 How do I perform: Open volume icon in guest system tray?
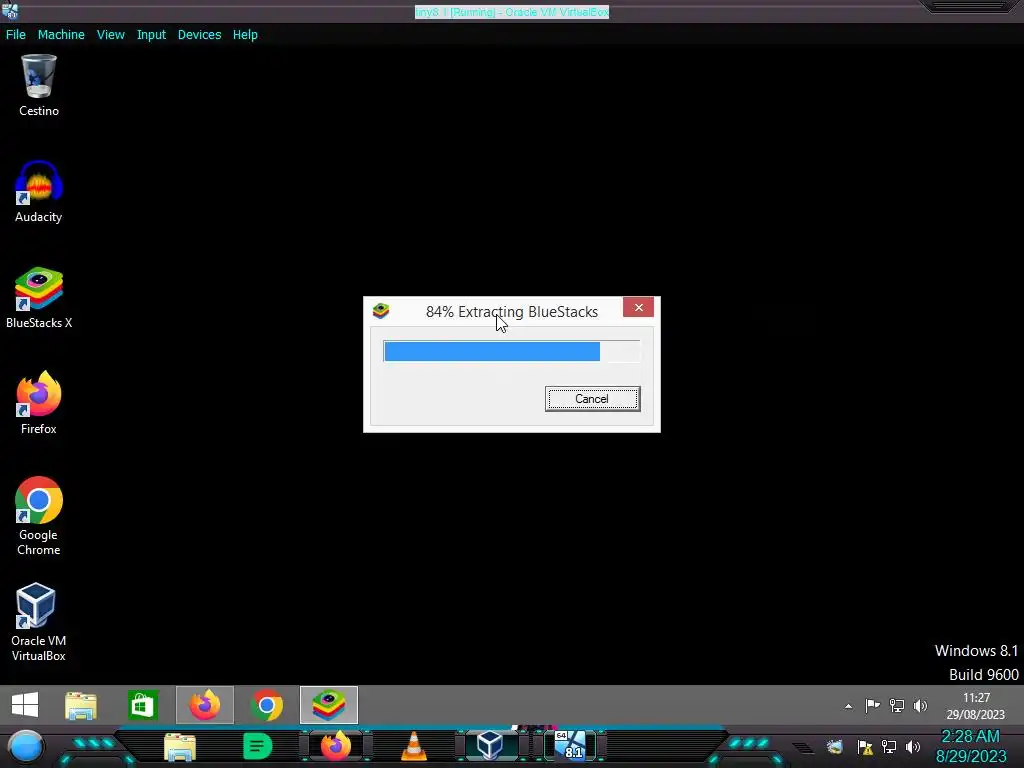920,705
